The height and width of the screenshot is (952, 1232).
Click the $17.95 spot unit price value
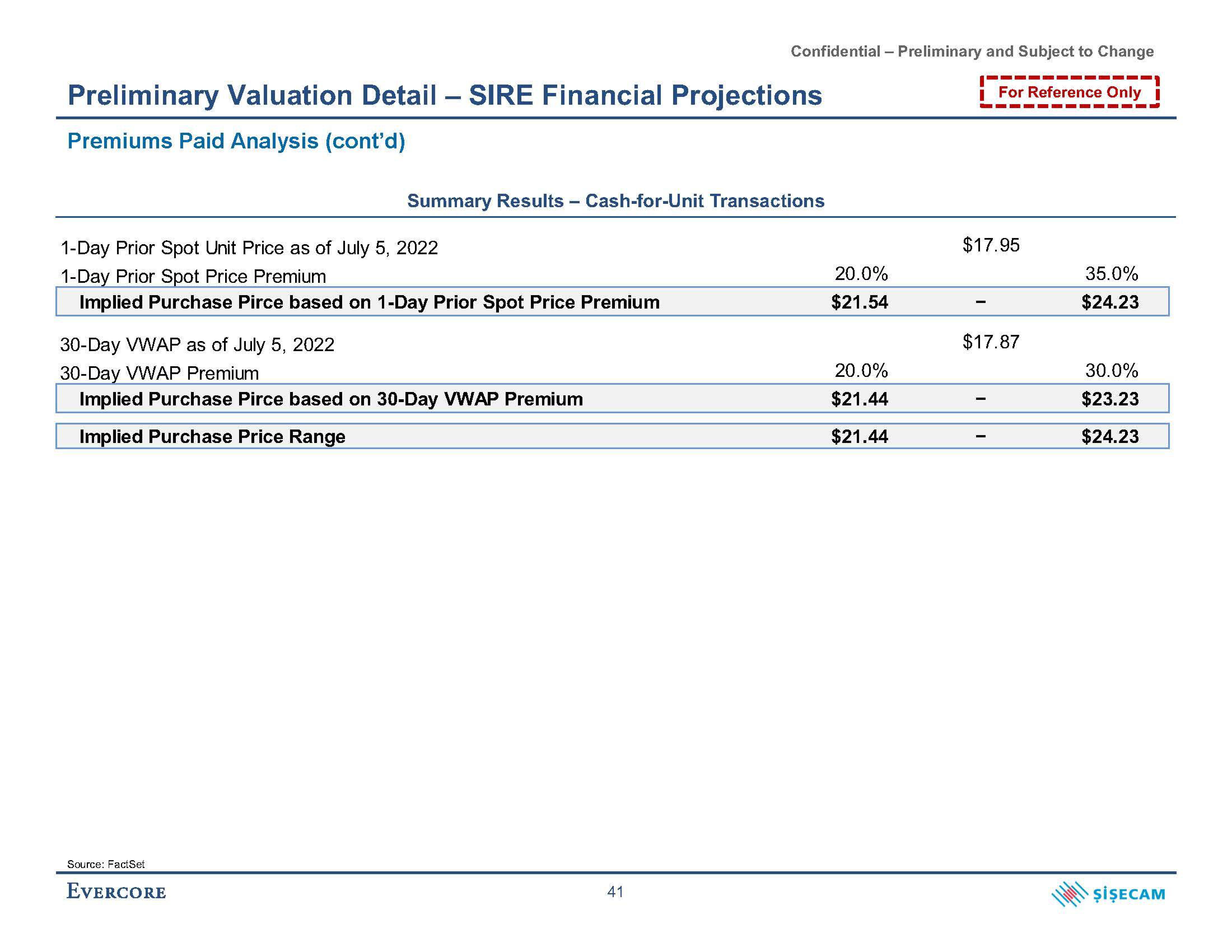991,245
